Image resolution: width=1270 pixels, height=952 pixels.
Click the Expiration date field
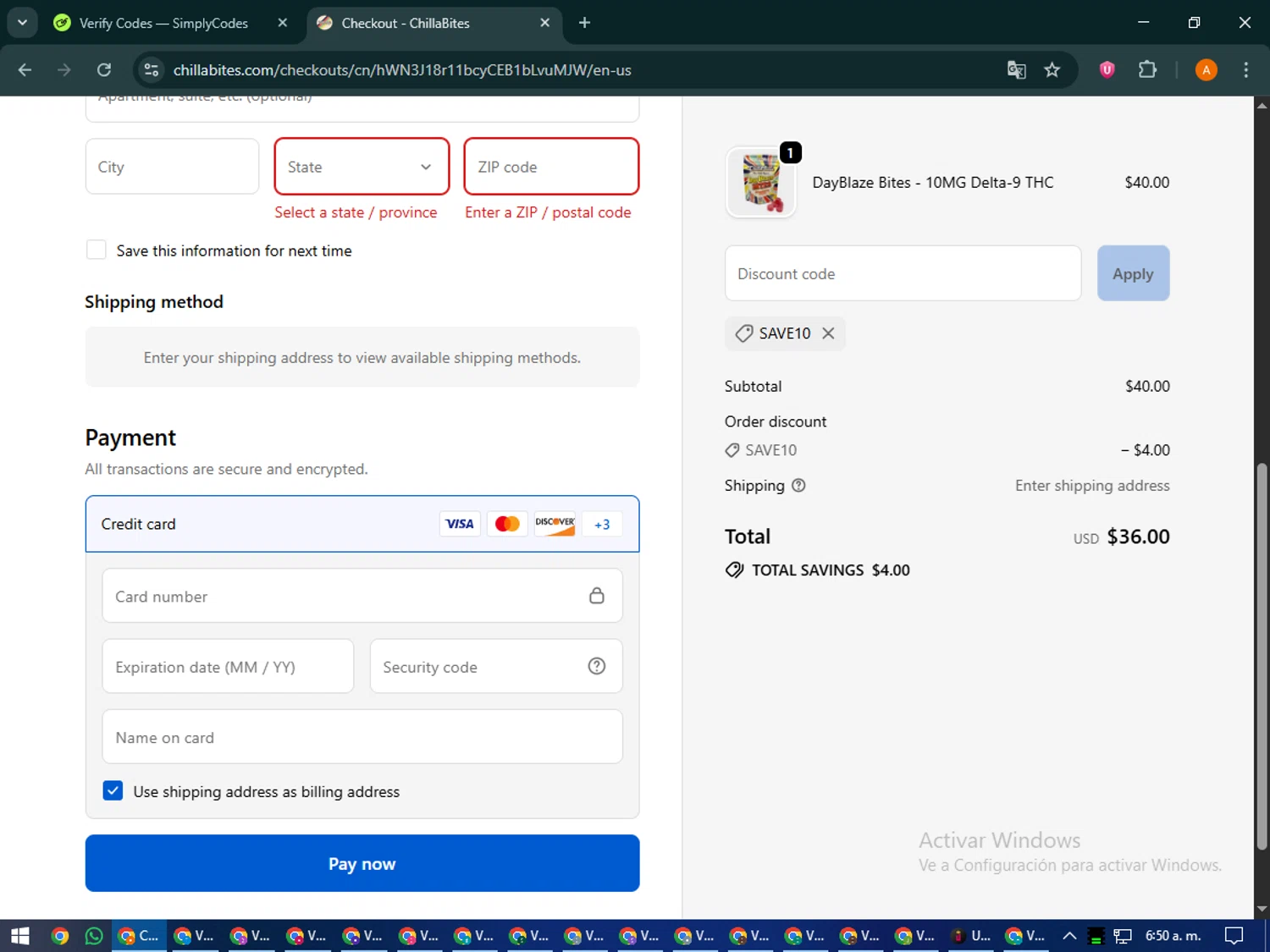point(228,666)
